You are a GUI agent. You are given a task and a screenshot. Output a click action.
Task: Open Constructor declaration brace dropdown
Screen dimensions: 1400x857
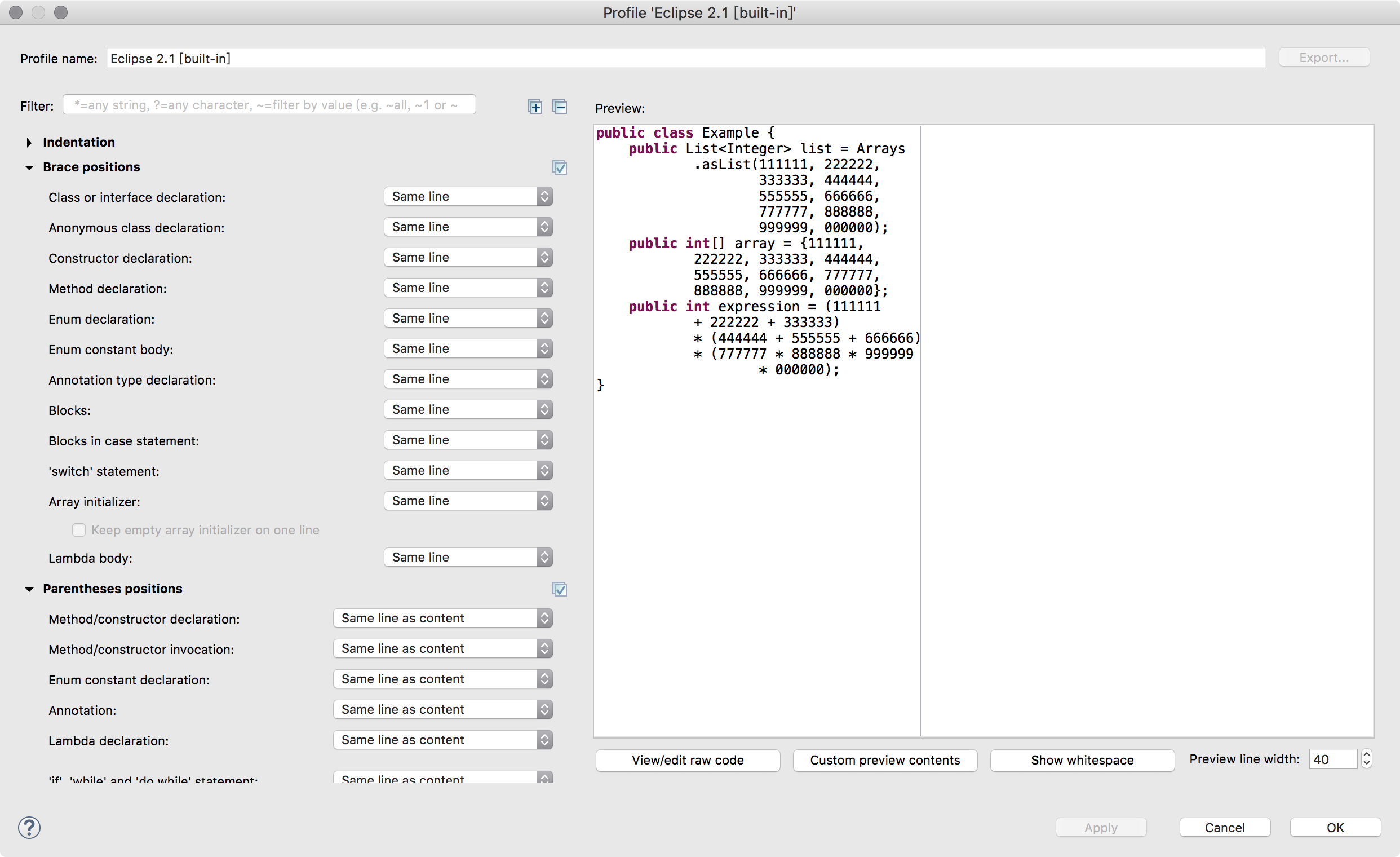coord(468,258)
